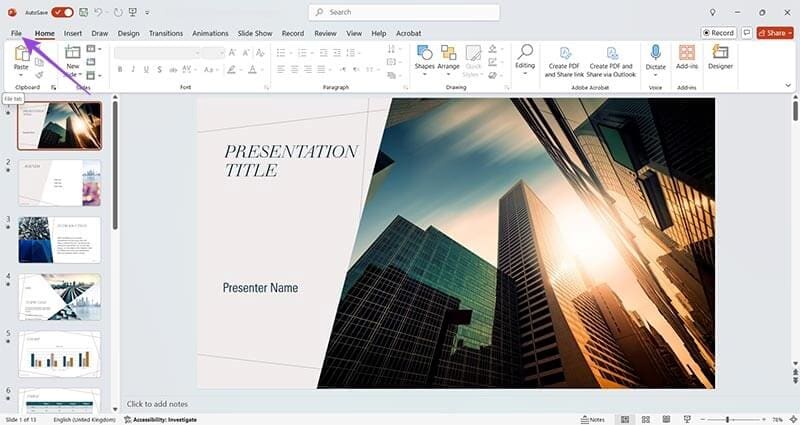Click Increase List Level icon
The width and height of the screenshot is (800, 425).
pyautogui.click(x=337, y=53)
